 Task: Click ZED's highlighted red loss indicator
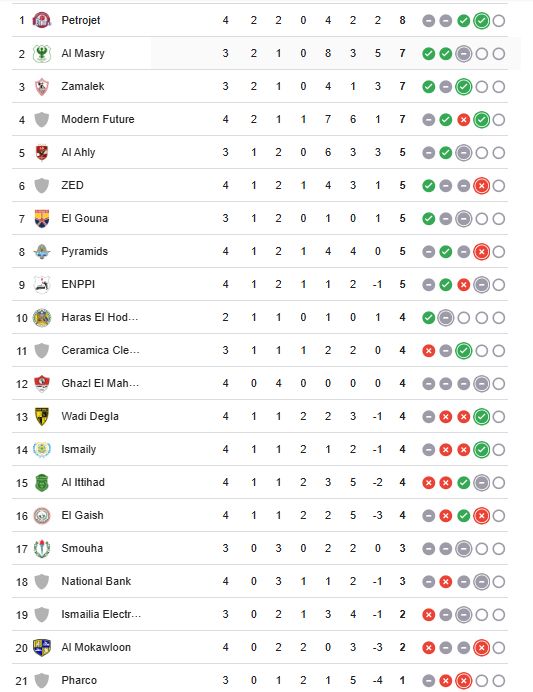481,185
